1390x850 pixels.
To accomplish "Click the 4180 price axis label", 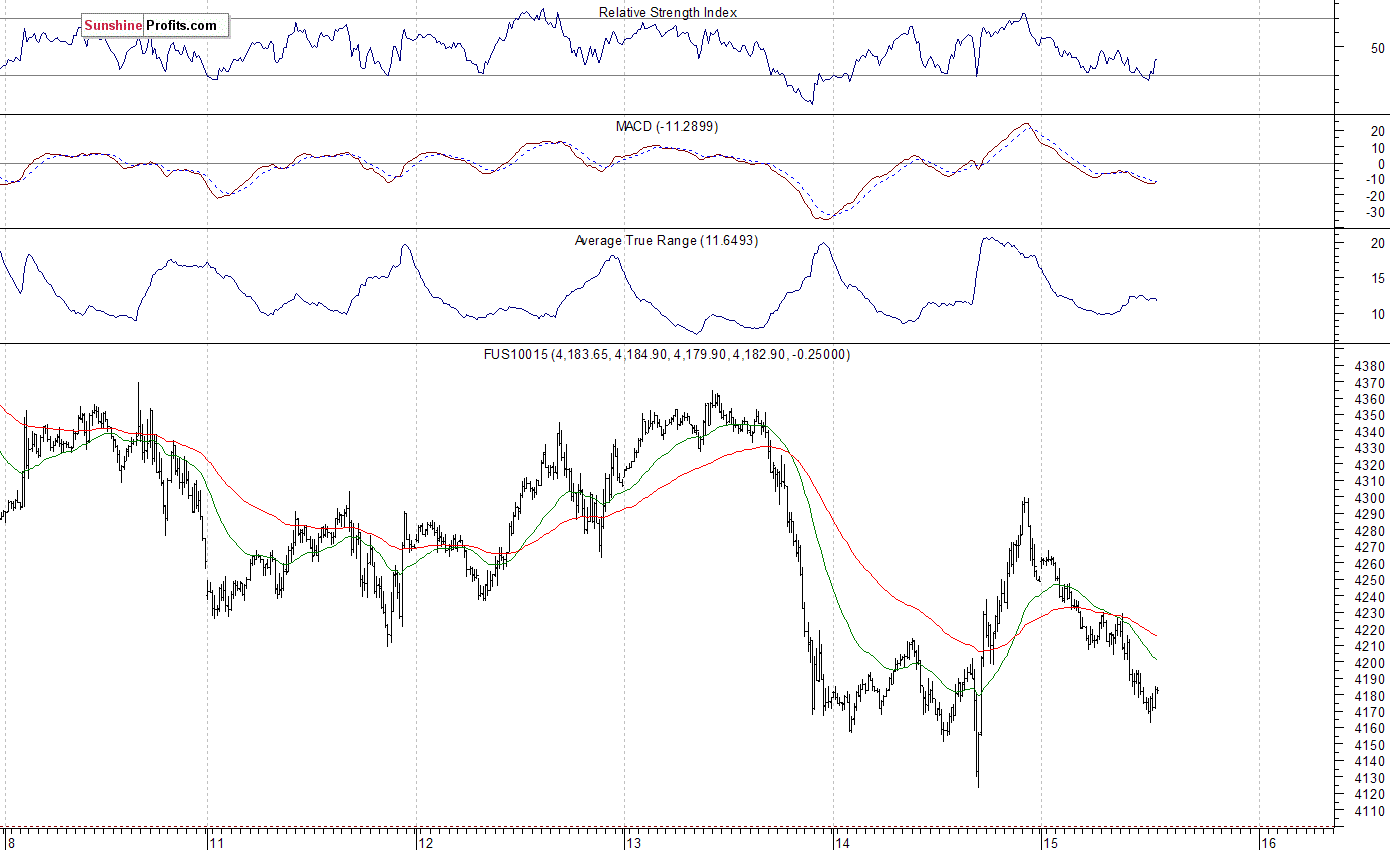I will pyautogui.click(x=1368, y=696).
